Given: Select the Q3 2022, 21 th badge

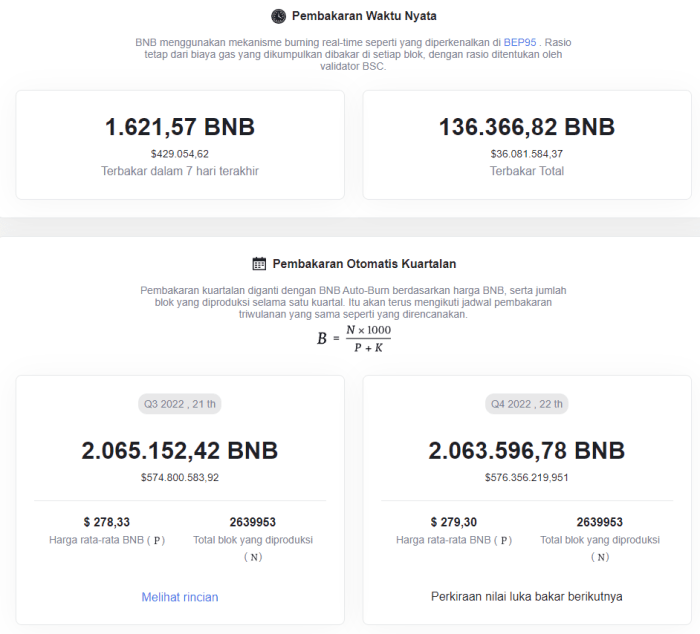Looking at the screenshot, I should click(179, 404).
